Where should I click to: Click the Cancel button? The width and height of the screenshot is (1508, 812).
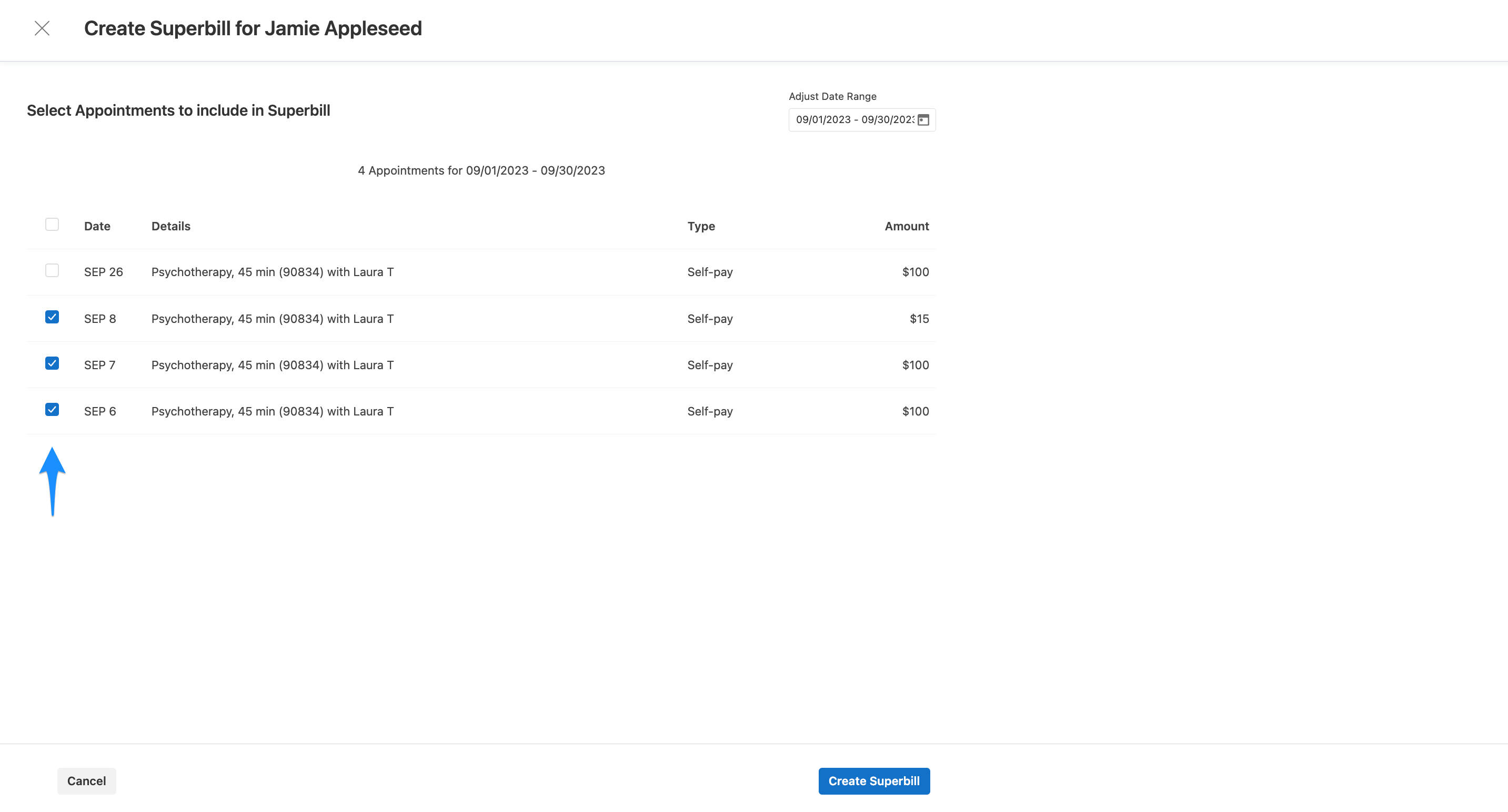86,781
